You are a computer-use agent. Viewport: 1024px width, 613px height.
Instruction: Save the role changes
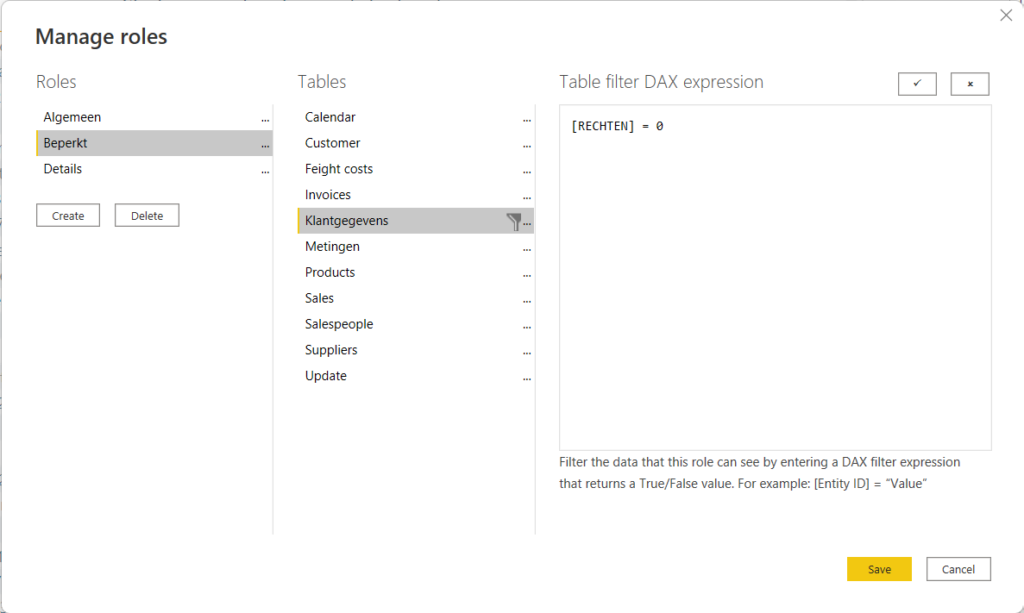coord(879,569)
